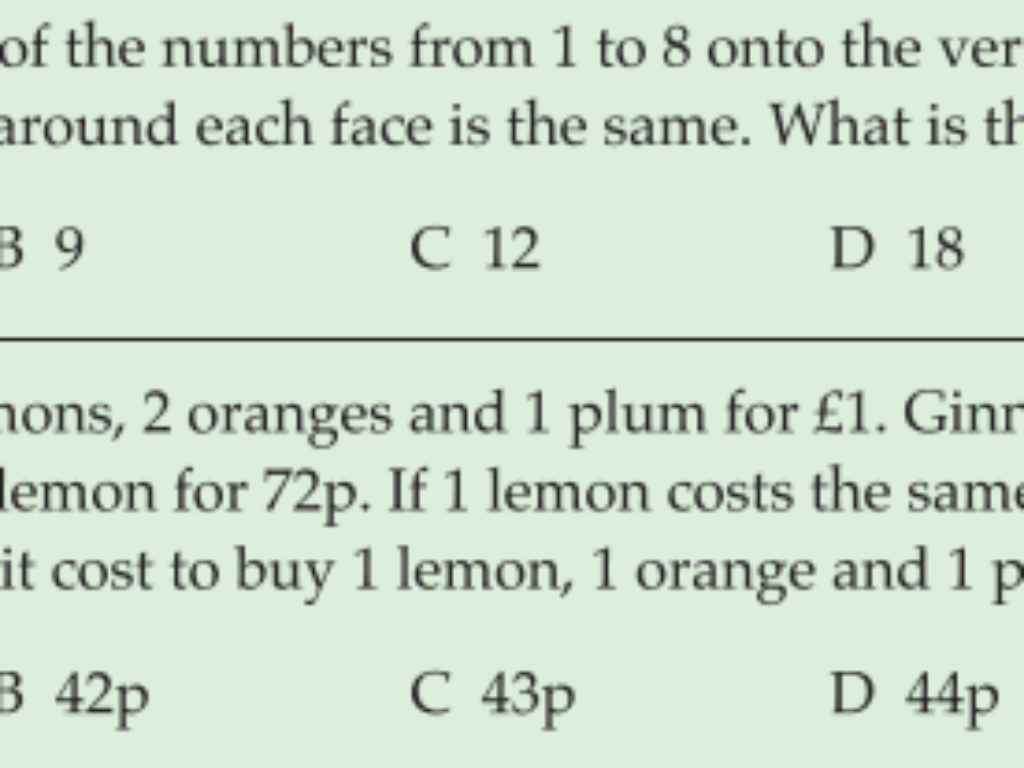Screen dimensions: 1024x768
Task: Choose answer option C 43p
Action: [x=493, y=695]
